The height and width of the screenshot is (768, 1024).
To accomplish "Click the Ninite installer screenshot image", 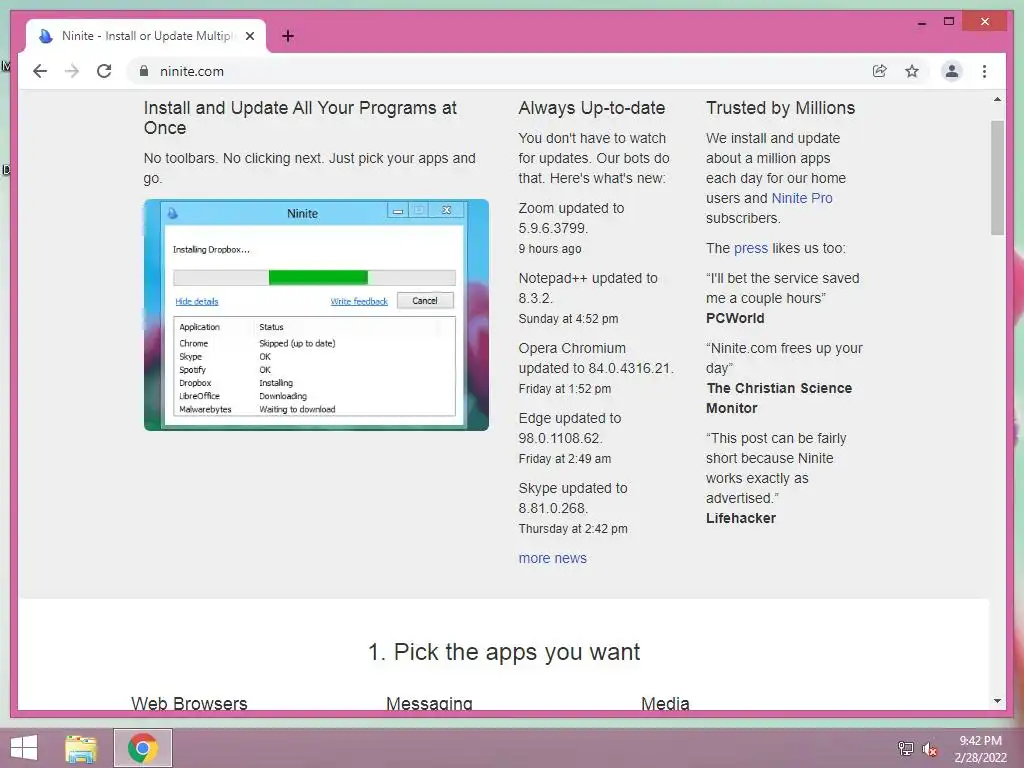I will tap(316, 315).
